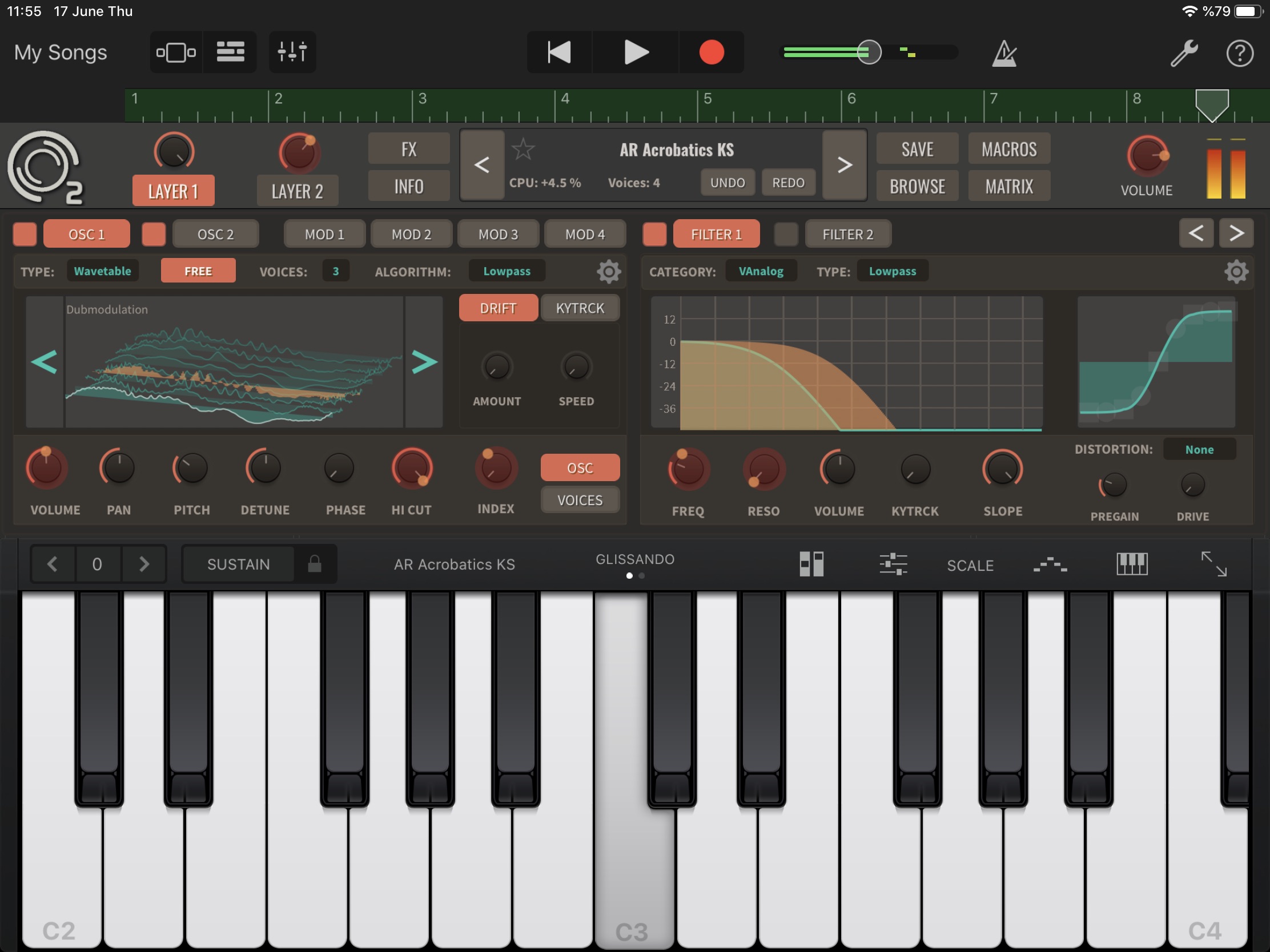
Task: Toggle OSC 1 power square
Action: 25,234
